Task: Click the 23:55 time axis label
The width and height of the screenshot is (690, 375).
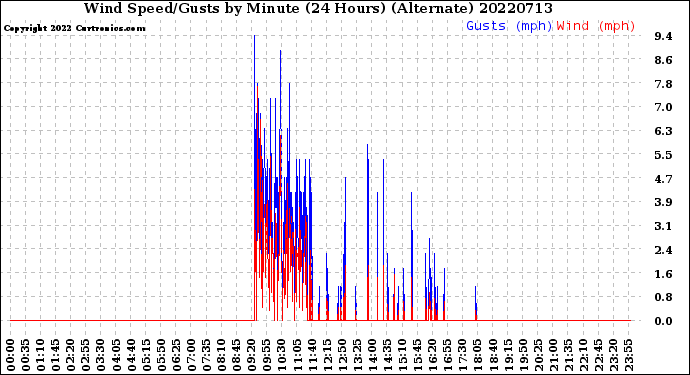Action: (x=628, y=355)
